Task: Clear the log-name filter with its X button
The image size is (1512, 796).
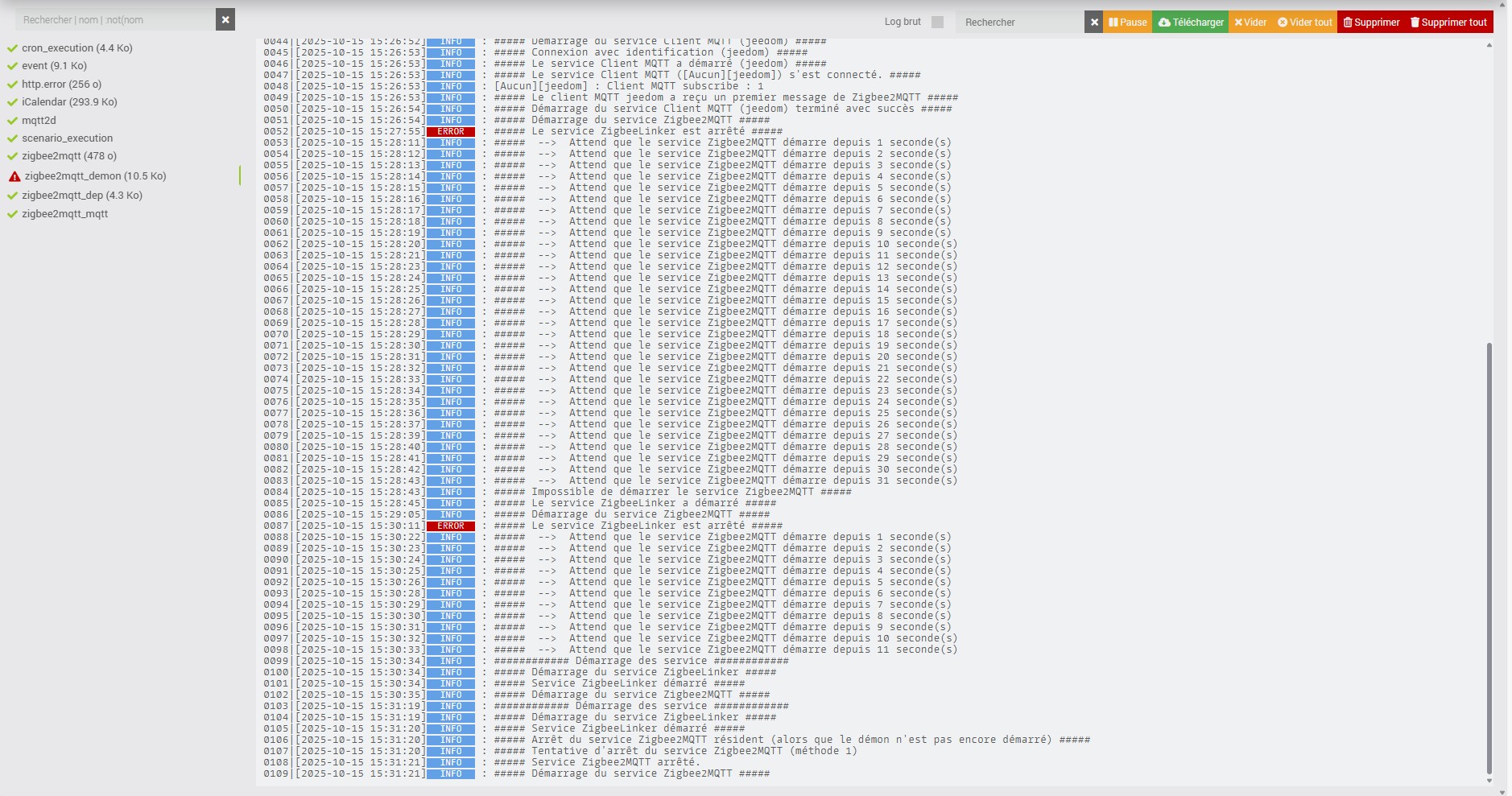Action: click(225, 20)
